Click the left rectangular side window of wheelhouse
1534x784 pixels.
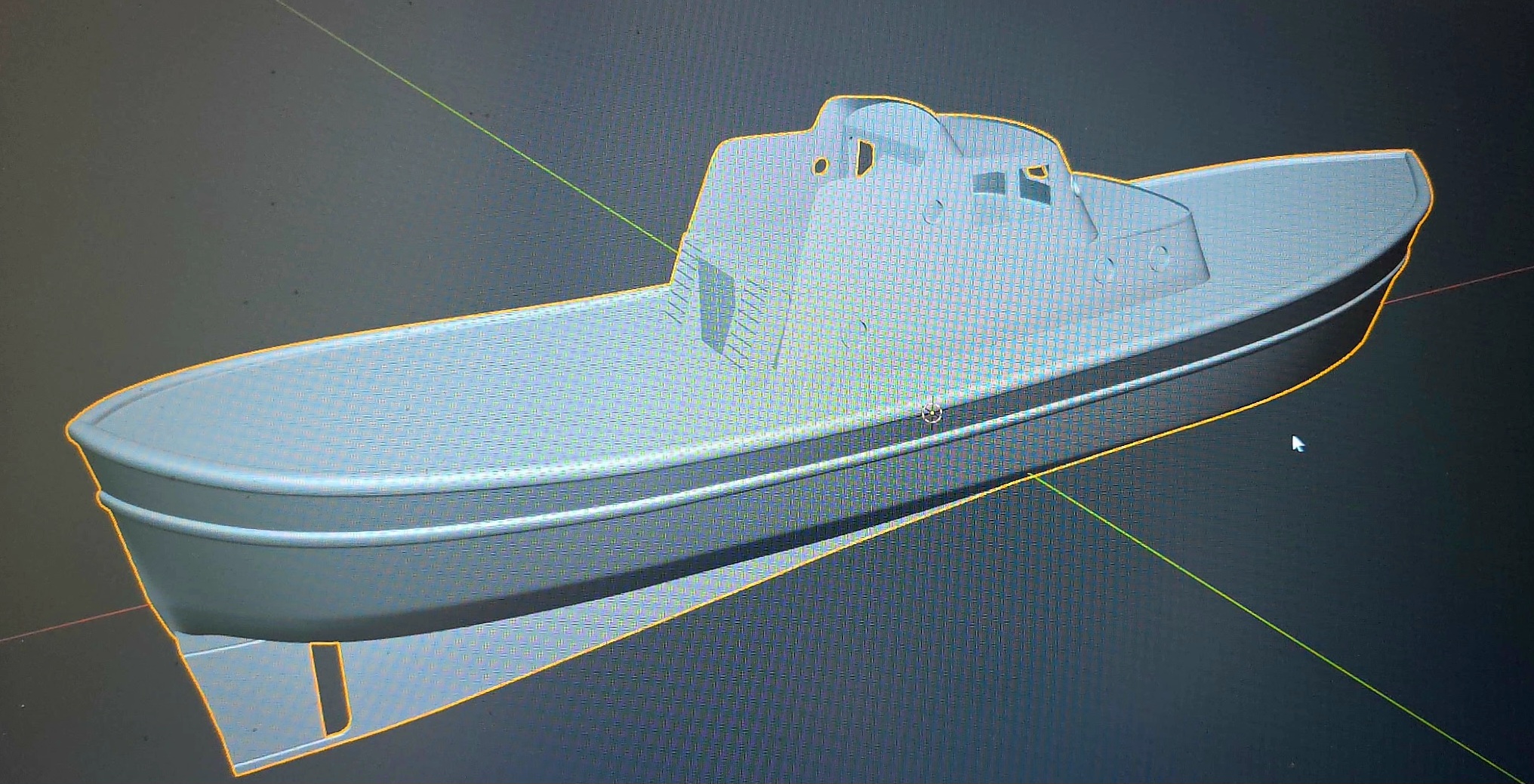click(989, 183)
